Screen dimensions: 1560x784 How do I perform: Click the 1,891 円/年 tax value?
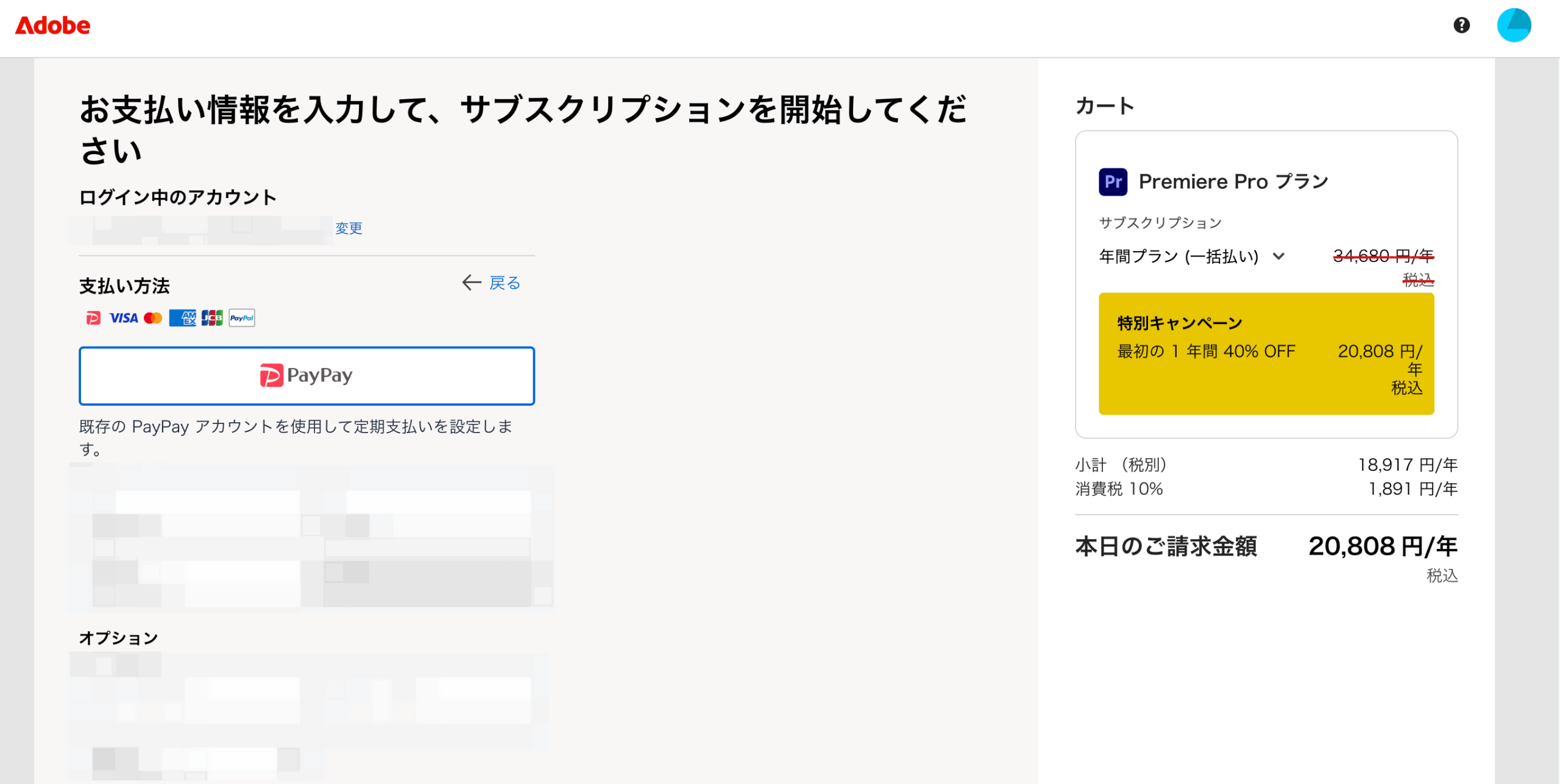[x=1413, y=489]
